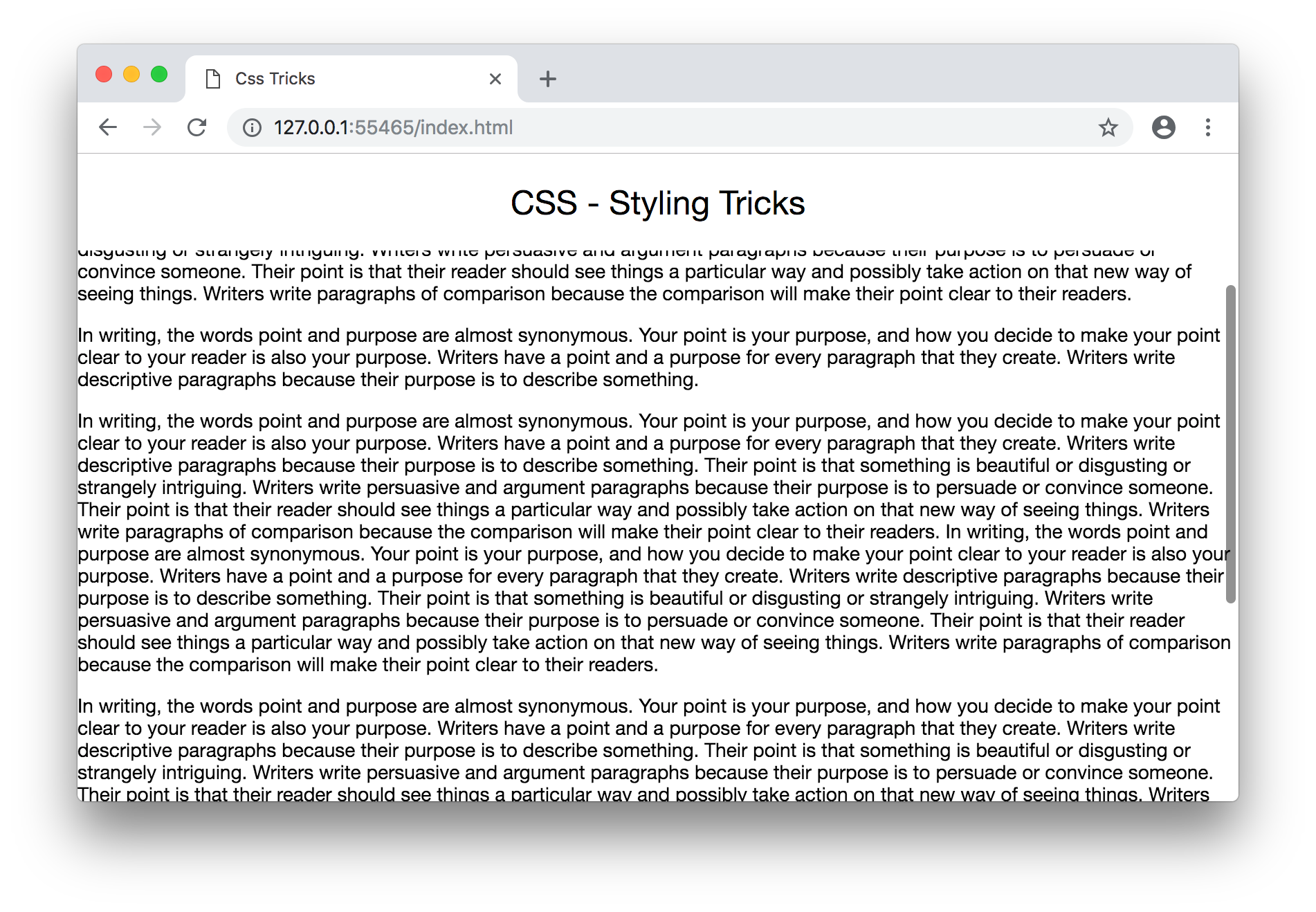Reload the index.html page
This screenshot has height=912, width=1316.
coord(197,127)
